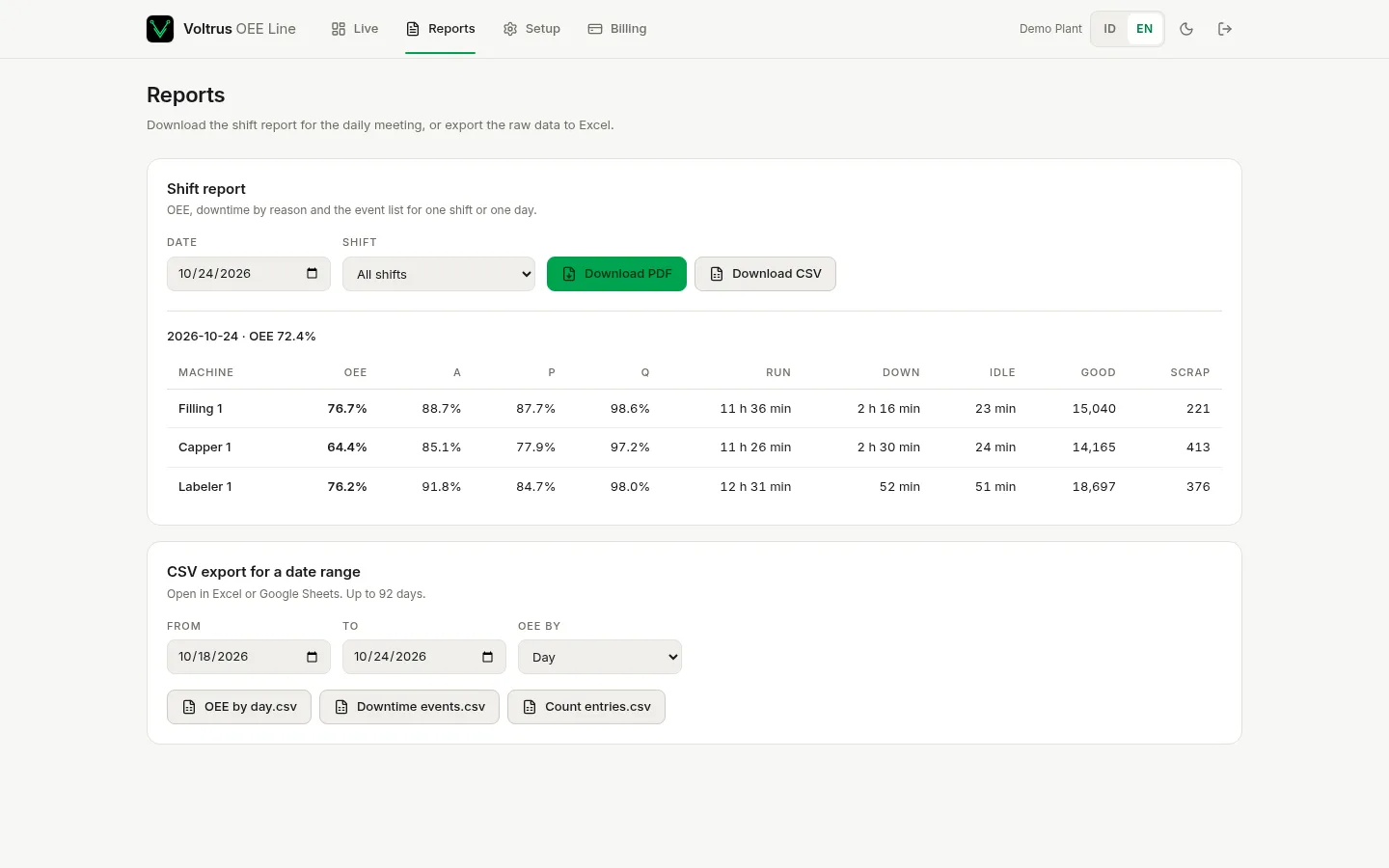
Task: Open the Live tab
Action: (x=355, y=29)
